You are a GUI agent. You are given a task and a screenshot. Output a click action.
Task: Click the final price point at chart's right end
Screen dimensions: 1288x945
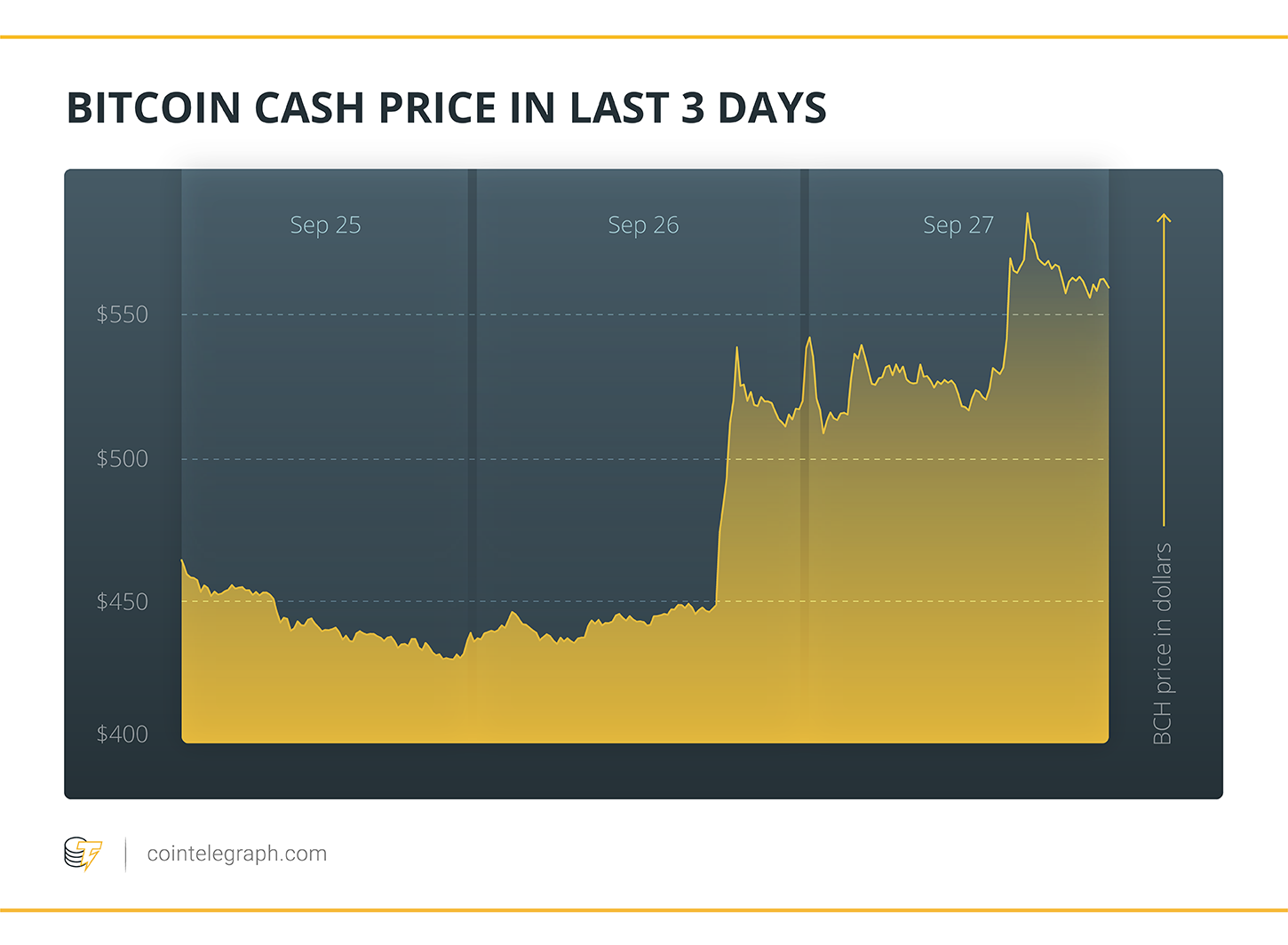tap(1108, 287)
